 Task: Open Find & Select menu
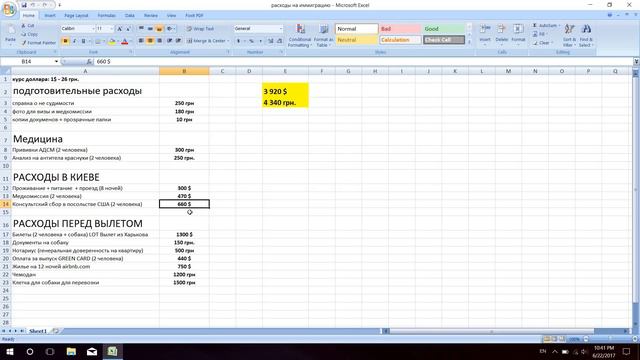(586, 35)
